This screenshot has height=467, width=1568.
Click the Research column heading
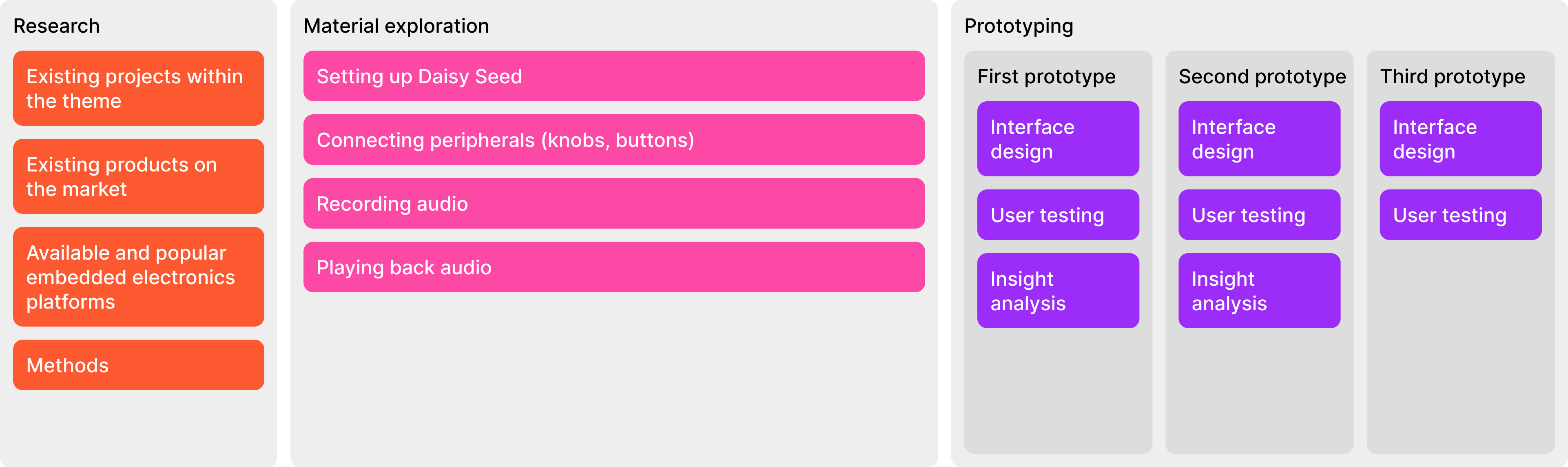(57, 26)
